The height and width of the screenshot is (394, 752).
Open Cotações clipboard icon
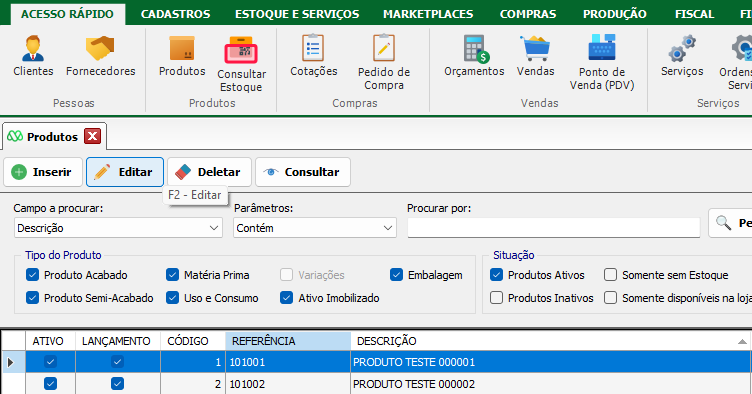coord(313,47)
